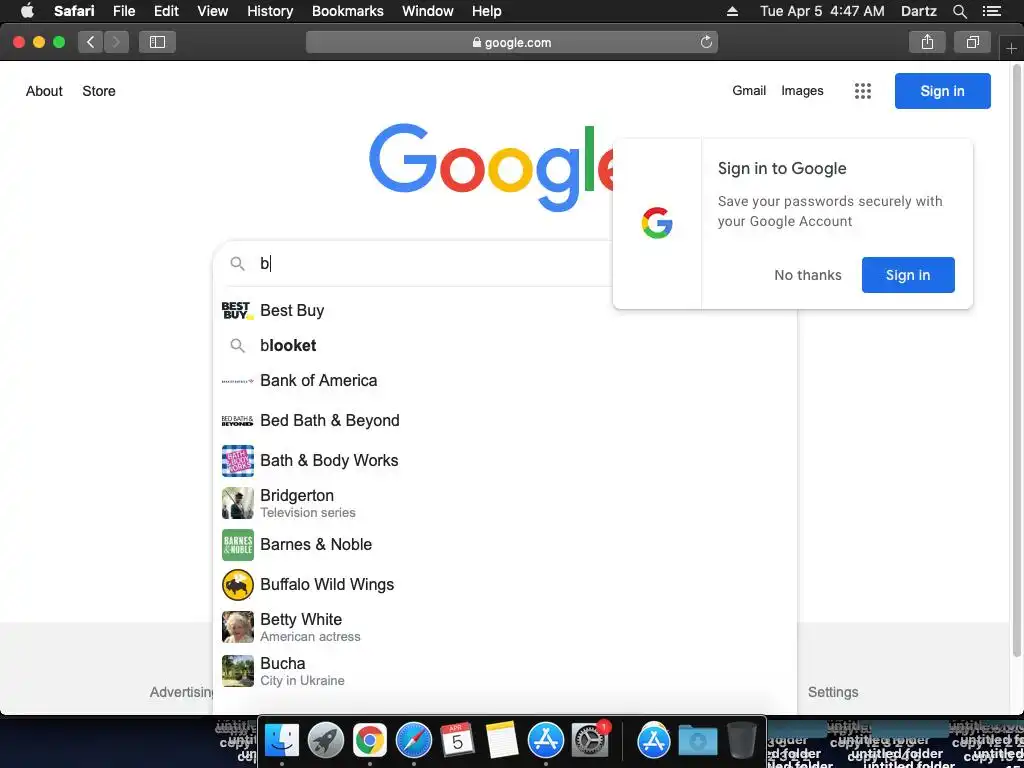The image size is (1024, 768).
Task: Select the Bed Bath & Beyond suggestion
Action: (505, 421)
